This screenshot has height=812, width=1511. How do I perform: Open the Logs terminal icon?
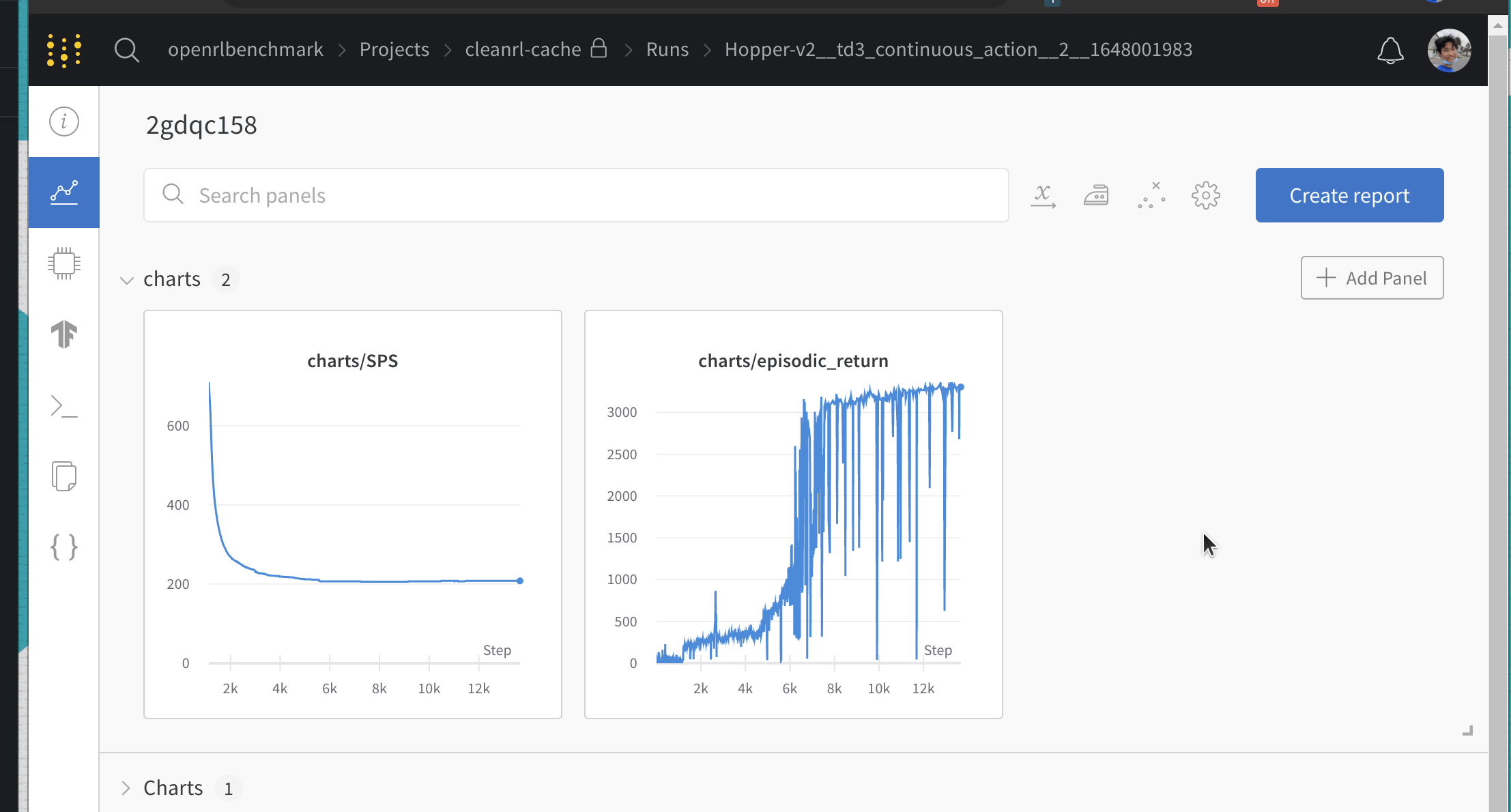pyautogui.click(x=63, y=406)
